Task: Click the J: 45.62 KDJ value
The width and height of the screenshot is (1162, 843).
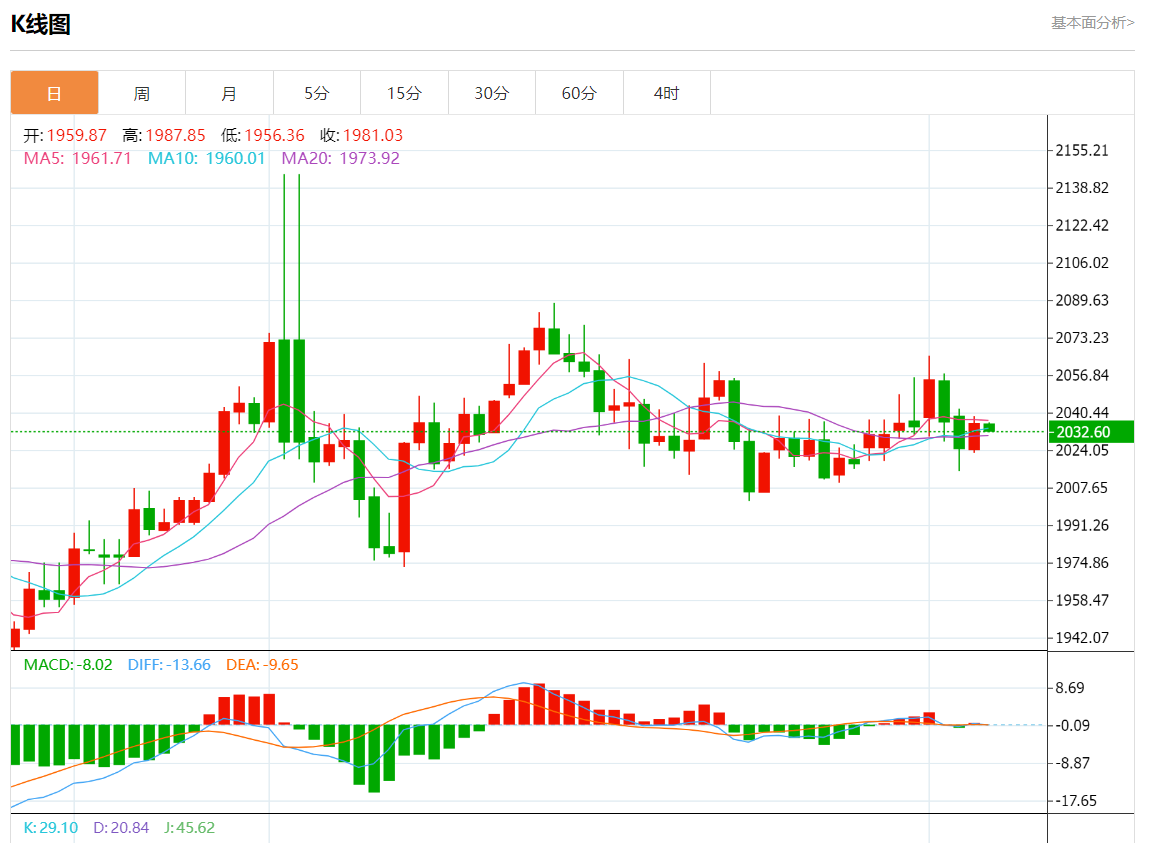Action: 190,828
